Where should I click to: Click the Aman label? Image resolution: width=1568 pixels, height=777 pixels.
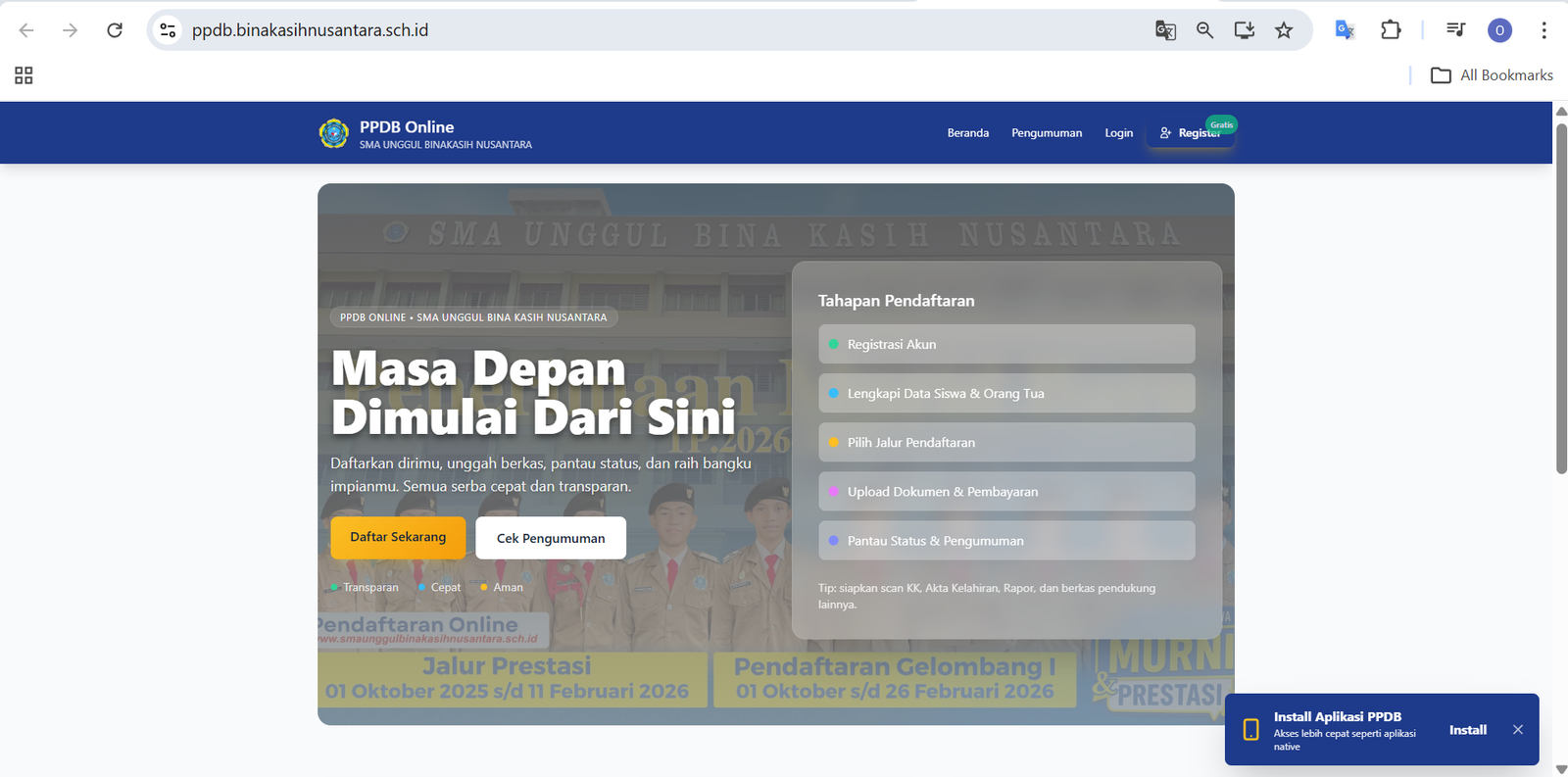[508, 588]
